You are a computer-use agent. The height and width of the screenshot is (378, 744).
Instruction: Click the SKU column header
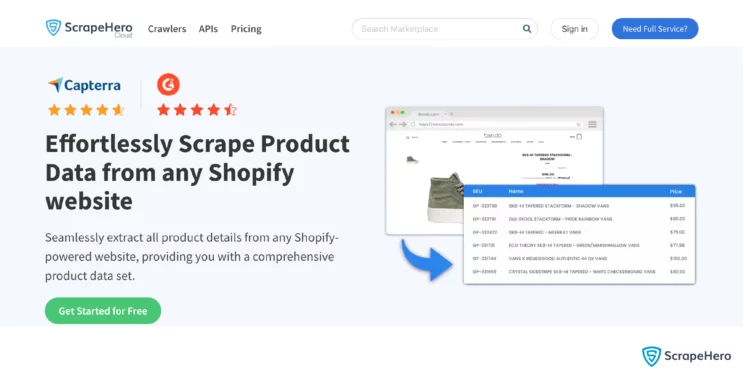tap(477, 191)
